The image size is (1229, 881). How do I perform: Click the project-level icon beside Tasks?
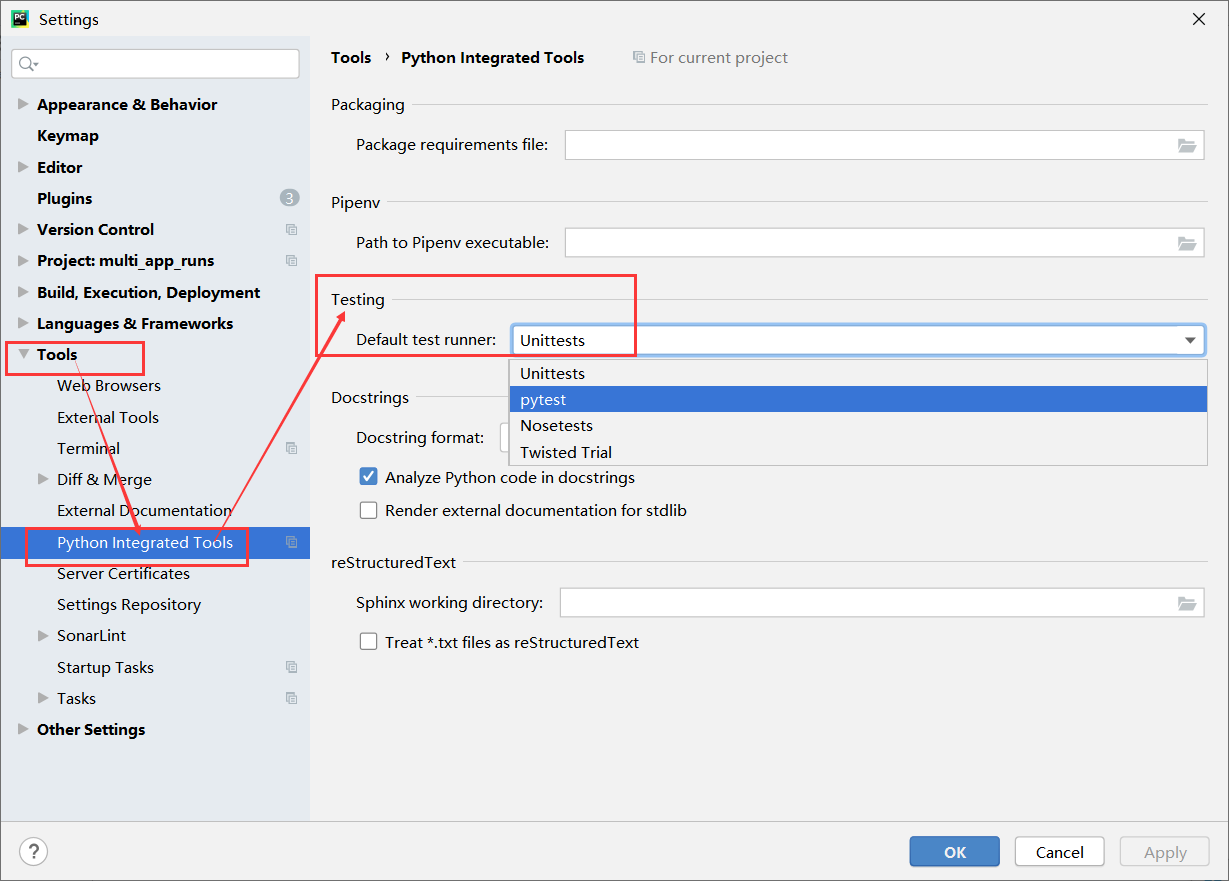coord(291,698)
